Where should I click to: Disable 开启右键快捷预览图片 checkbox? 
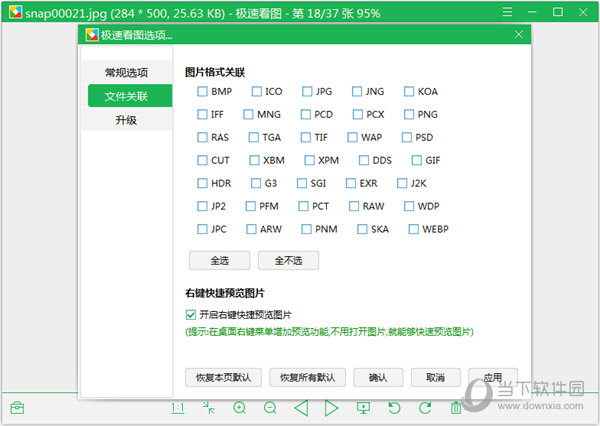[191, 315]
